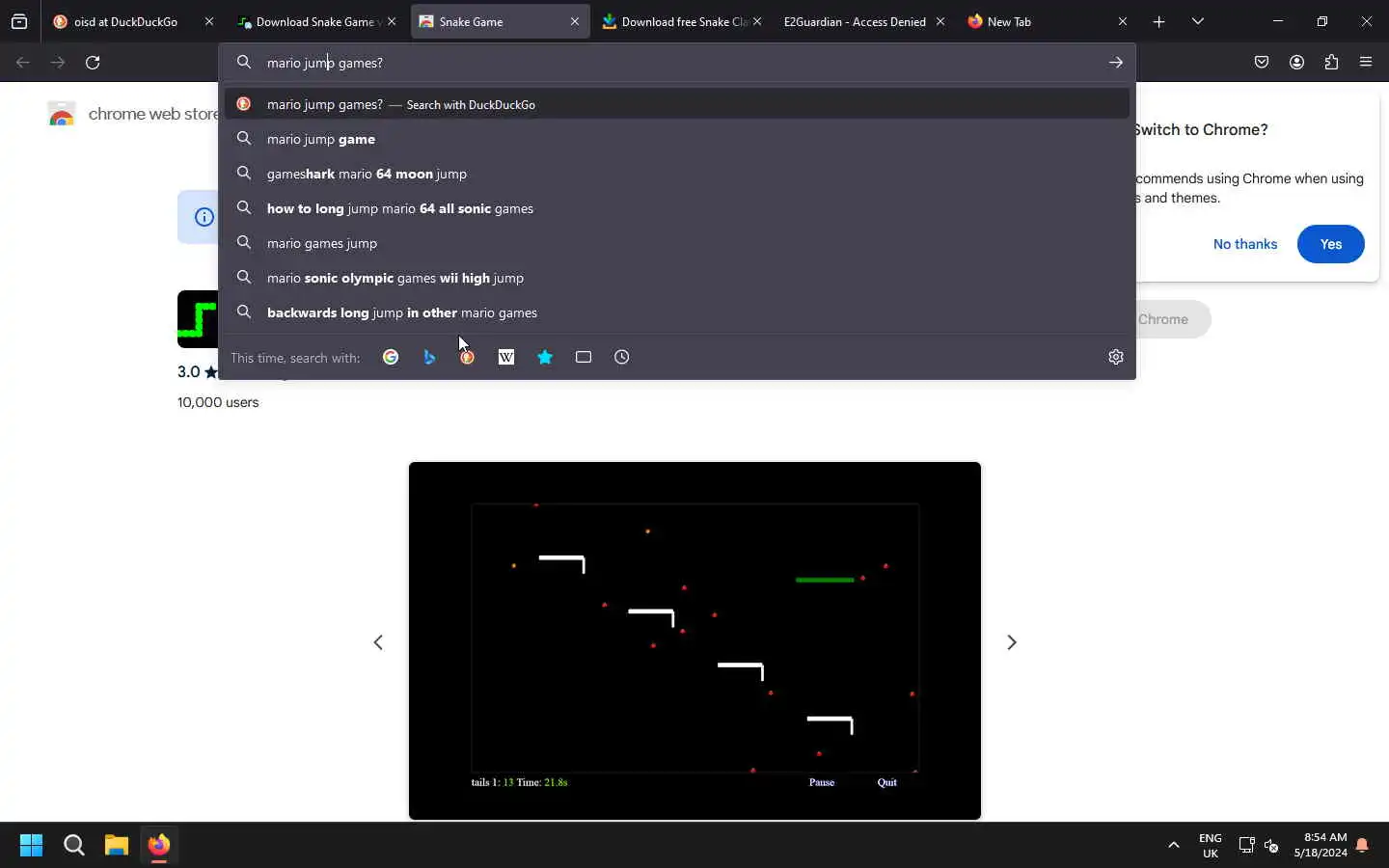Search with Bing icon in one-off bar
The height and width of the screenshot is (868, 1389).
click(x=429, y=357)
